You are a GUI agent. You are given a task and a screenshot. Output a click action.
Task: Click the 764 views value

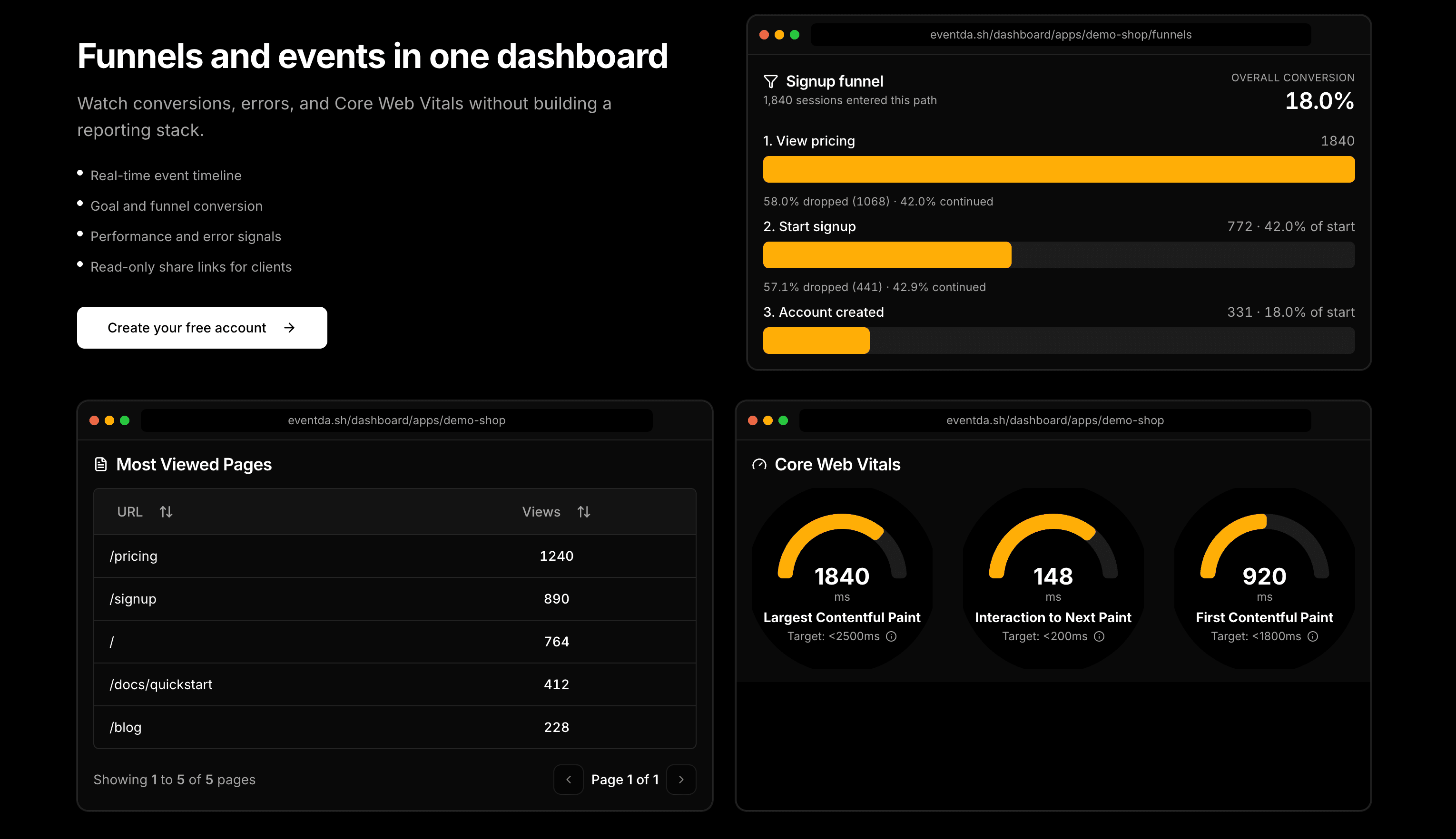pos(556,642)
